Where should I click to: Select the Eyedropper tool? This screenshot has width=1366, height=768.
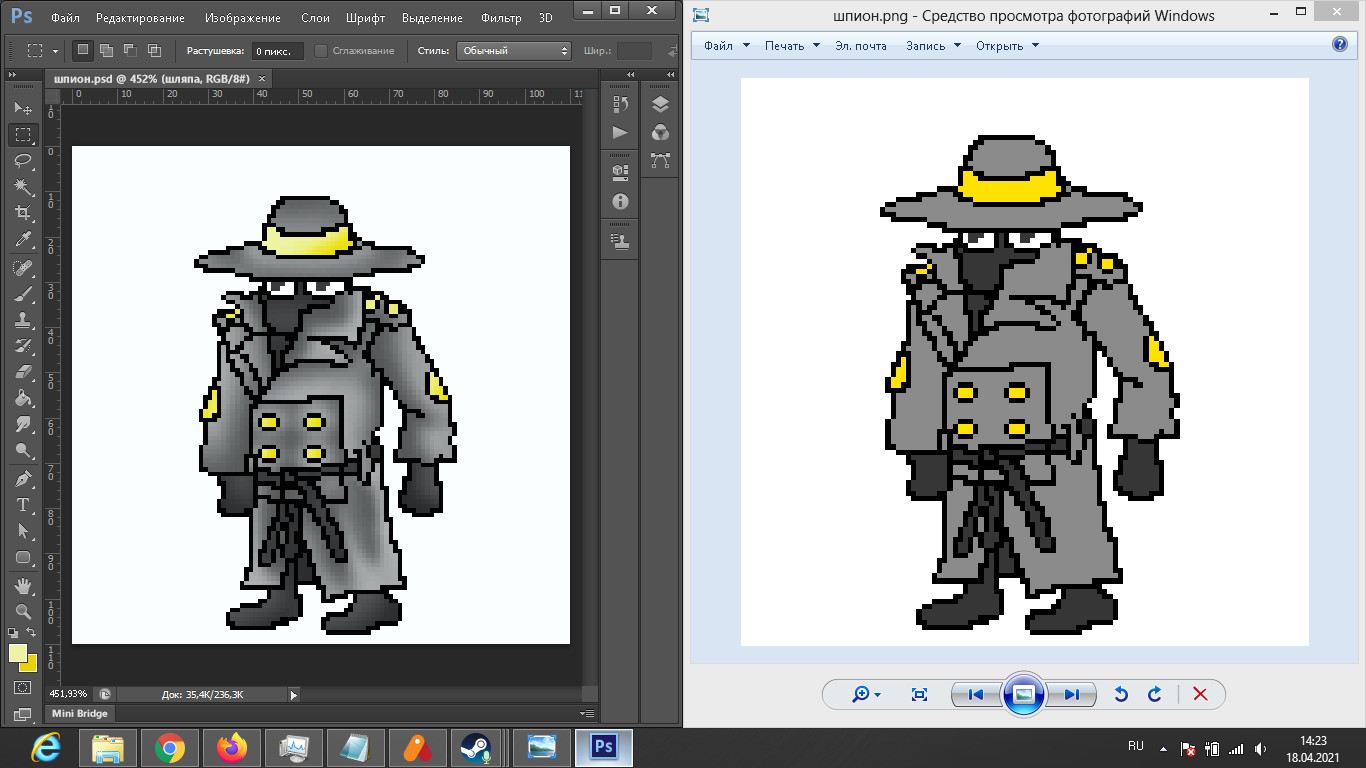point(23,240)
